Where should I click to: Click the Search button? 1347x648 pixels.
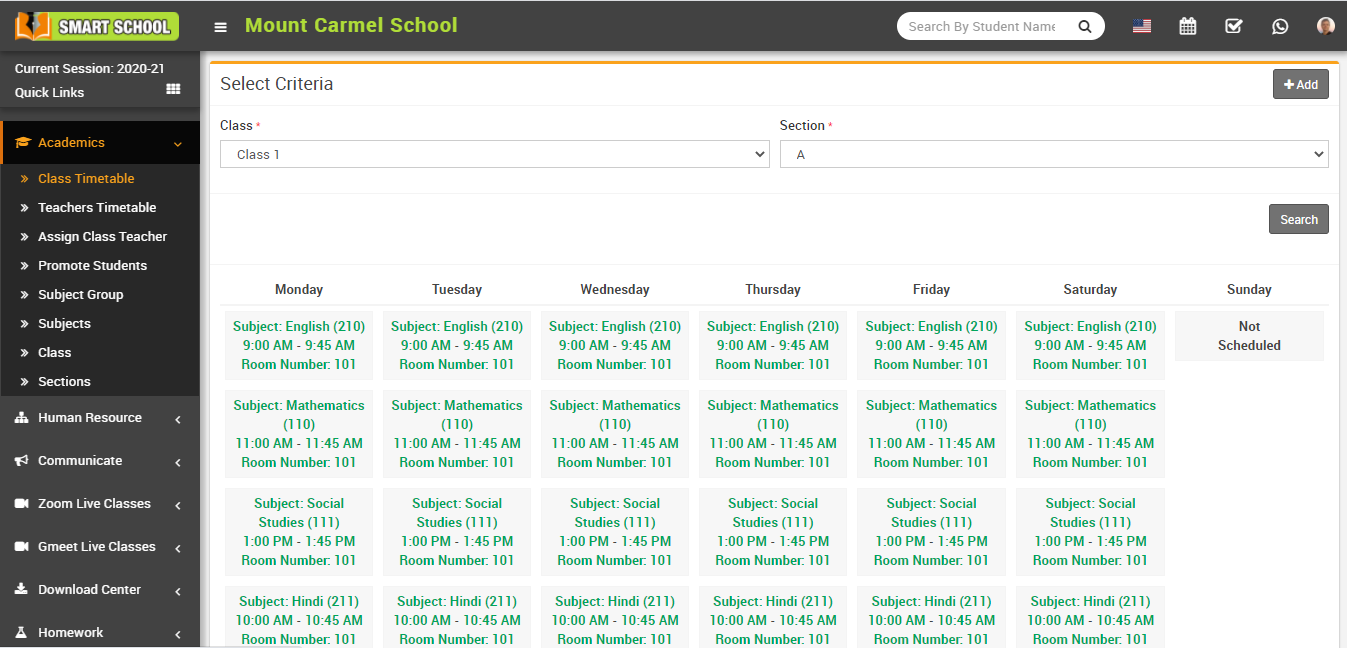1298,218
